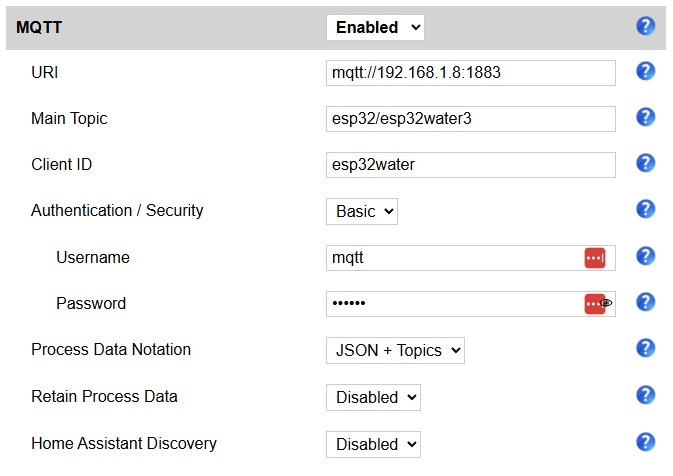This screenshot has width=673, height=476.
Task: Show the Username help tooltip icon
Action: pos(646,256)
